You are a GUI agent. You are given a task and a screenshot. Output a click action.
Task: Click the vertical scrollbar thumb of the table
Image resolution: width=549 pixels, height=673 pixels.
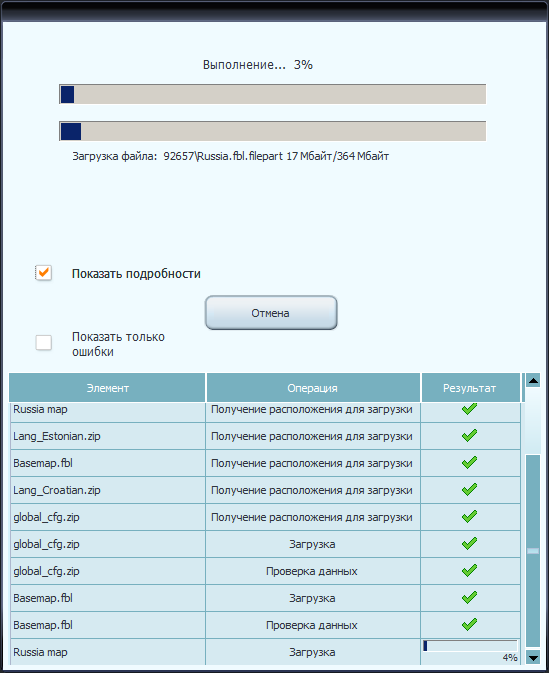pyautogui.click(x=533, y=551)
